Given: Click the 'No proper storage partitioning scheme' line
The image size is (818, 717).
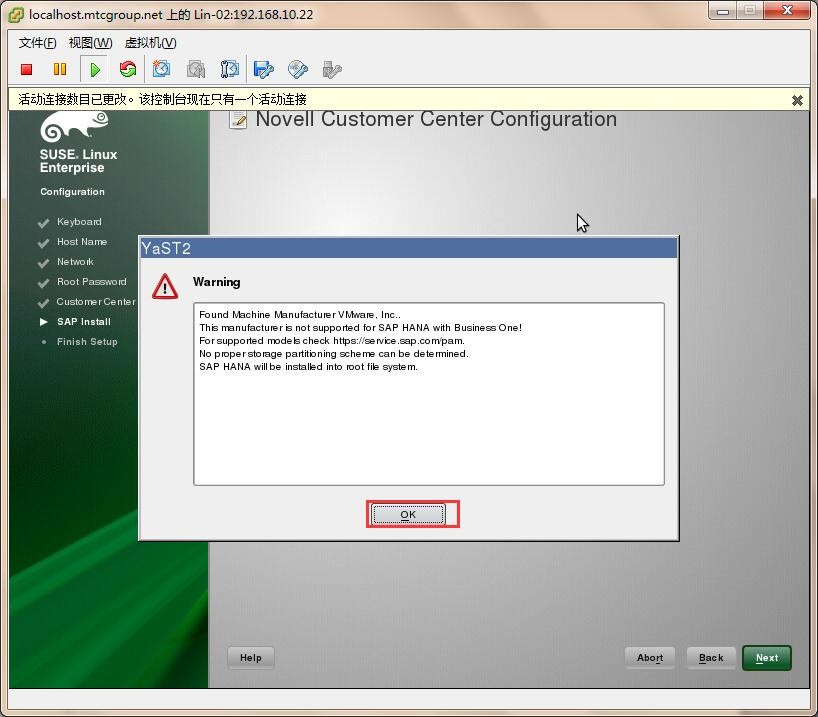Looking at the screenshot, I should click(334, 354).
